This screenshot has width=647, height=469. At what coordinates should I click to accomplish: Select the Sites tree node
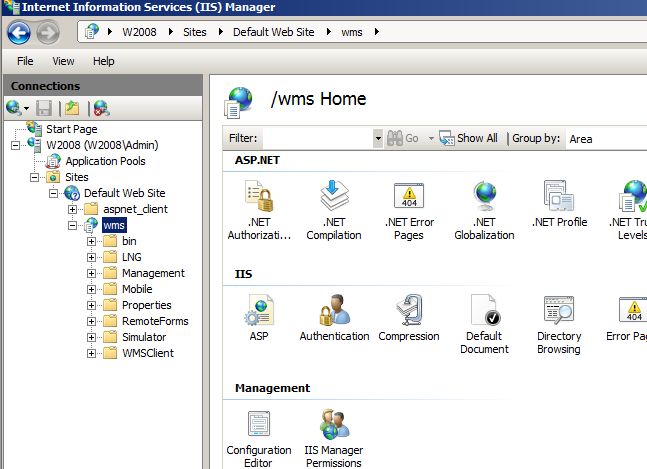point(77,177)
